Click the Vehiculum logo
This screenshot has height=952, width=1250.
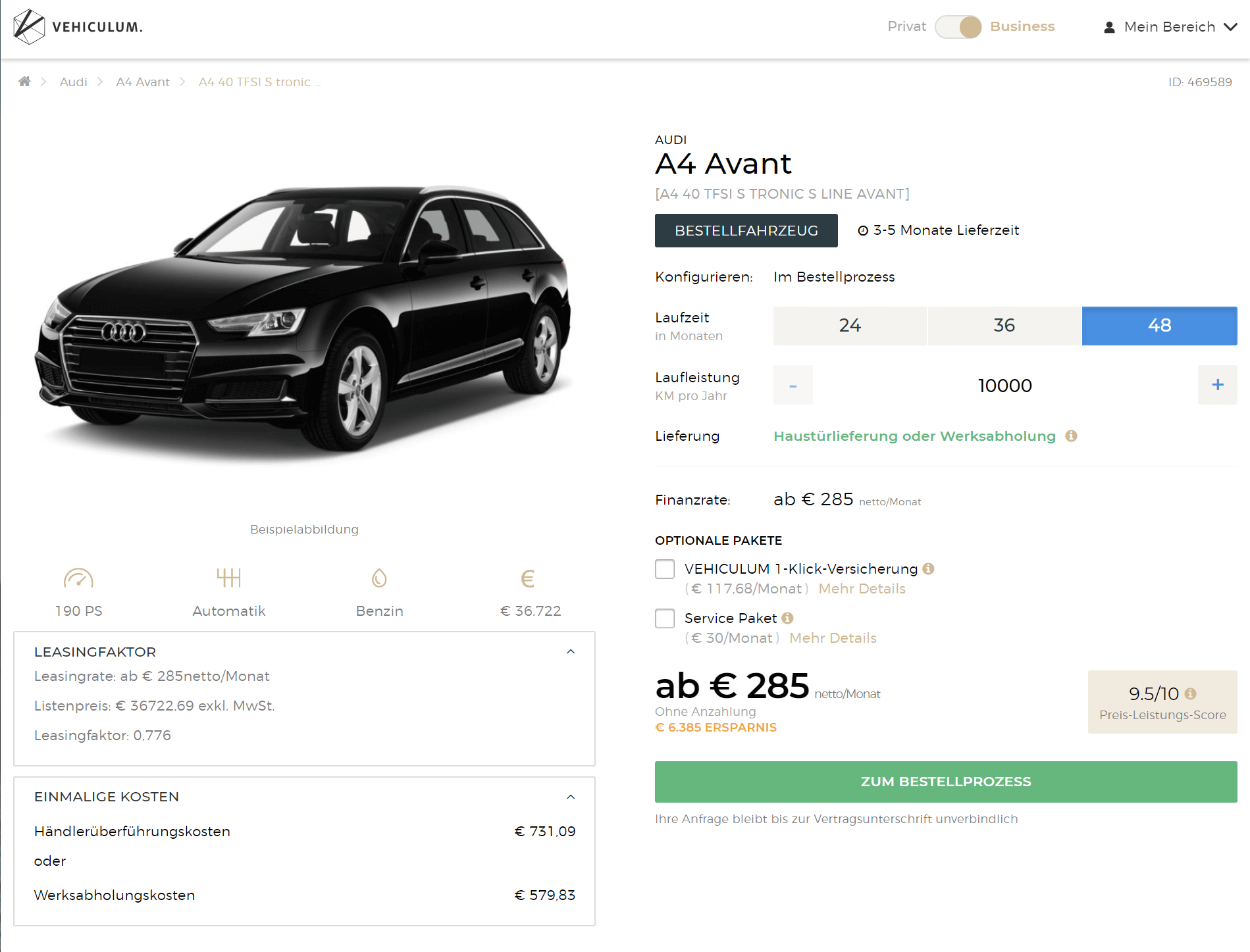[x=78, y=27]
